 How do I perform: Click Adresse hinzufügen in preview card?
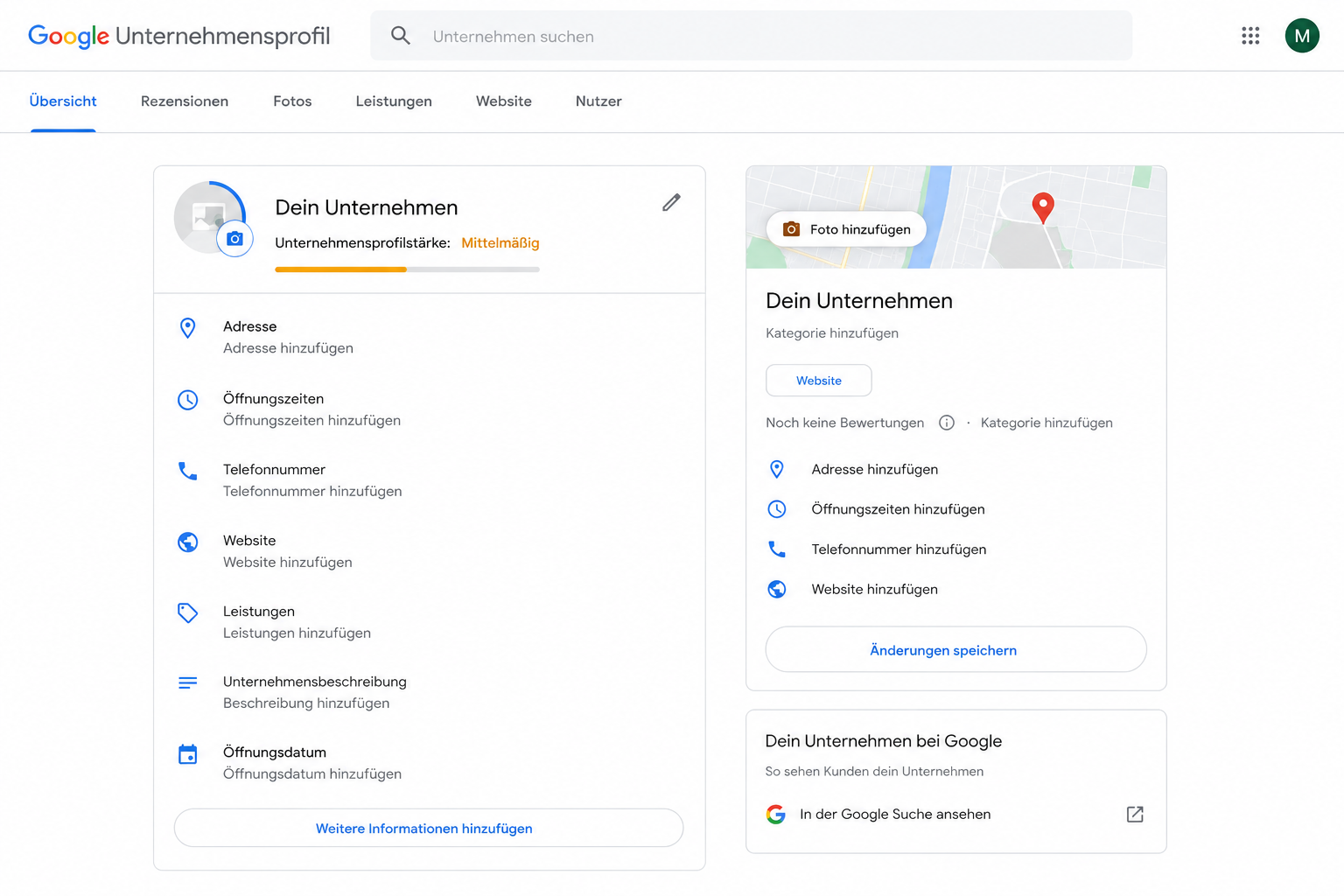pos(874,469)
